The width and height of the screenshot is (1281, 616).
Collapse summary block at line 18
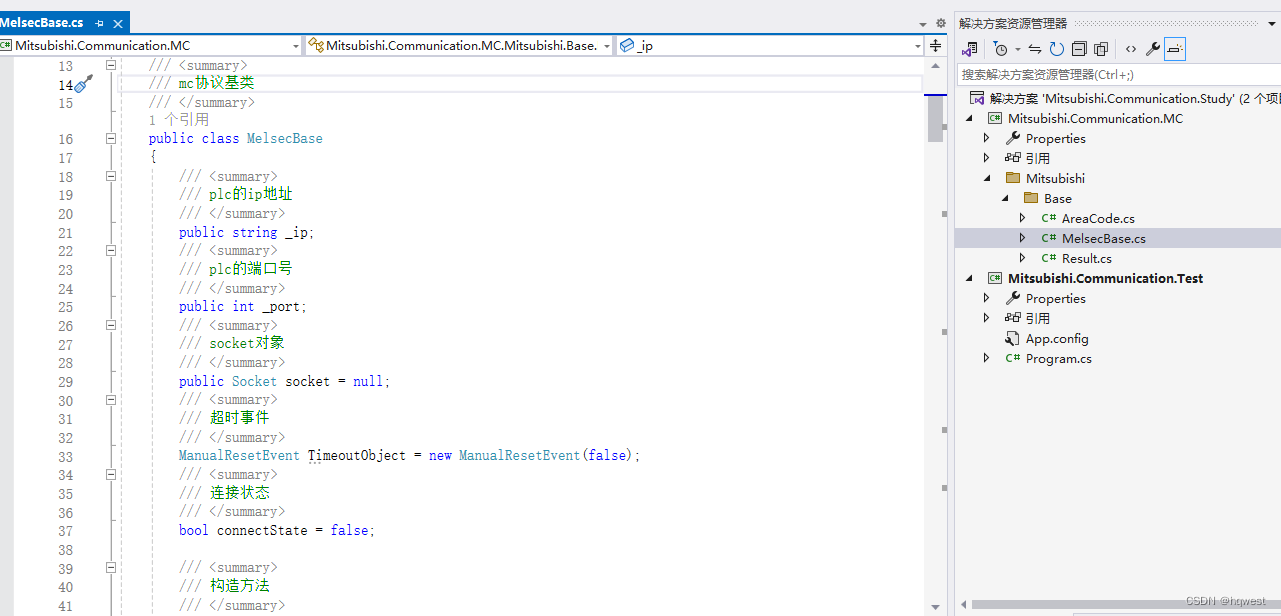111,177
